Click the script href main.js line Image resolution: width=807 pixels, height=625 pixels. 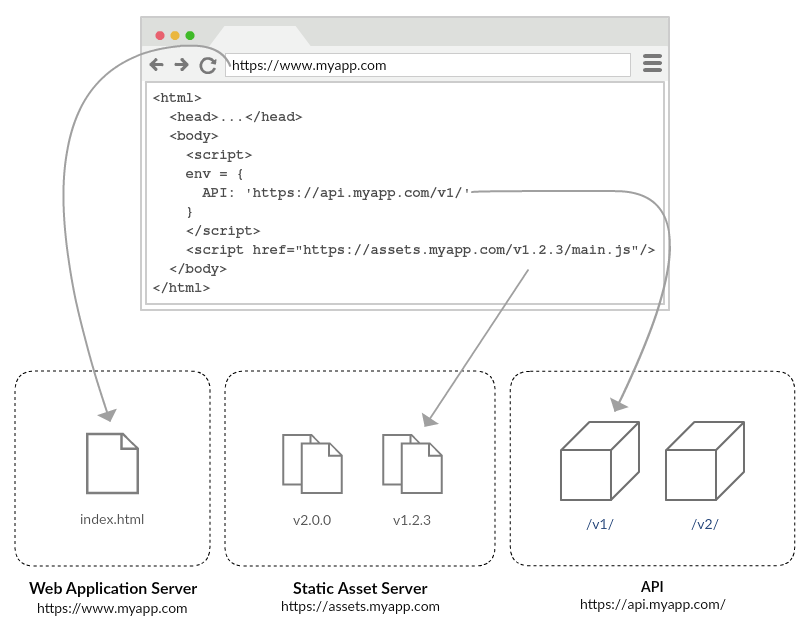pos(420,250)
